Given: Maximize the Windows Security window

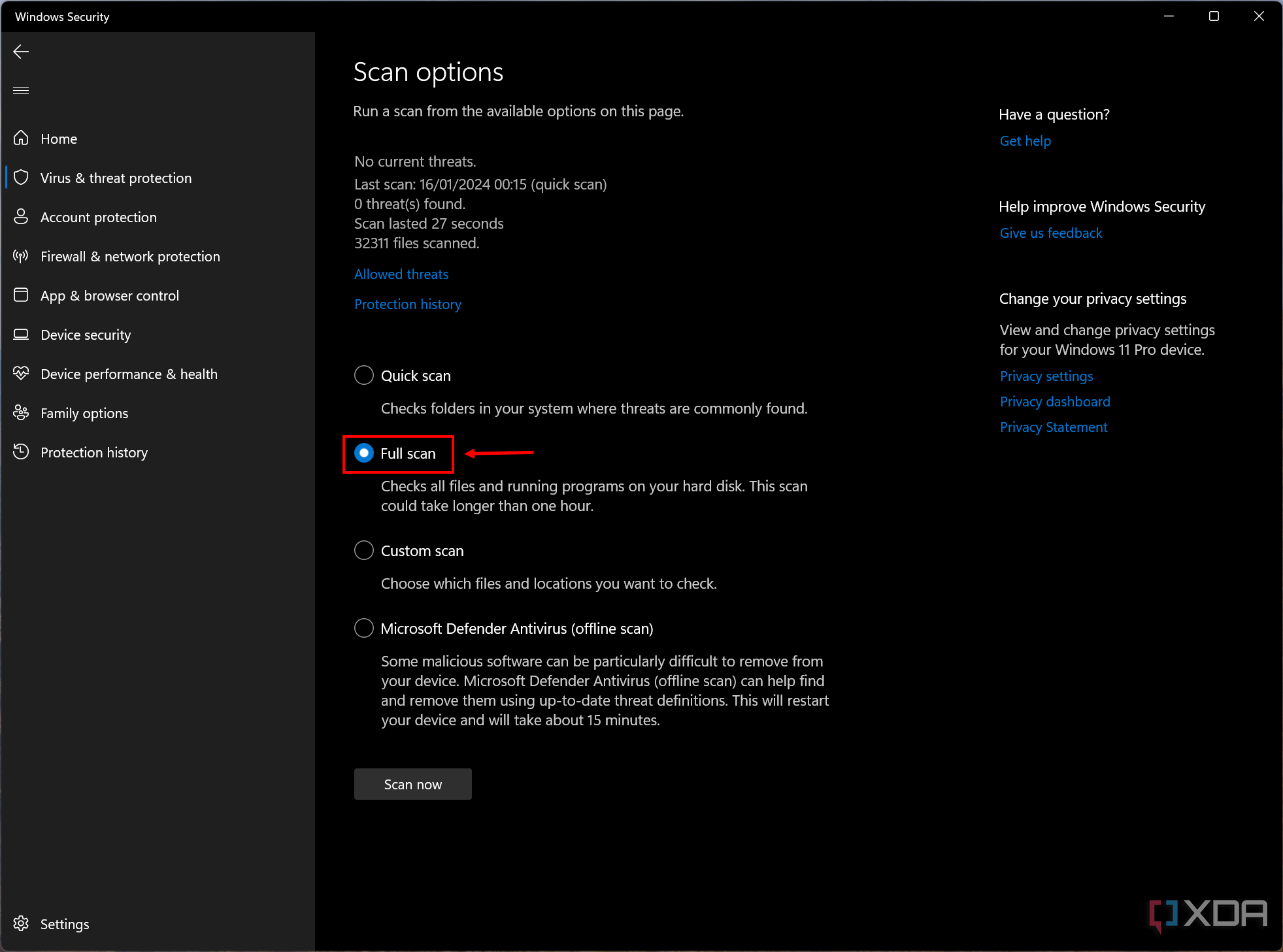Looking at the screenshot, I should pos(1214,16).
